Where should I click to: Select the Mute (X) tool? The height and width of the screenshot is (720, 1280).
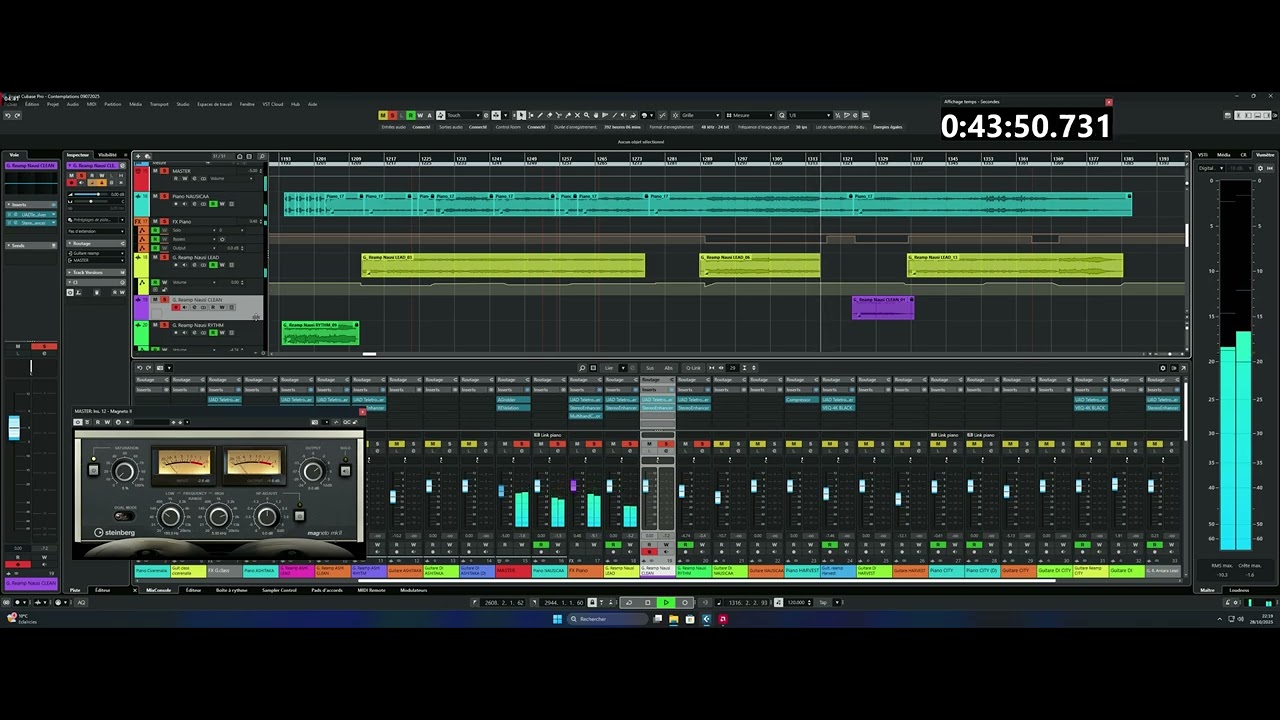tap(577, 115)
